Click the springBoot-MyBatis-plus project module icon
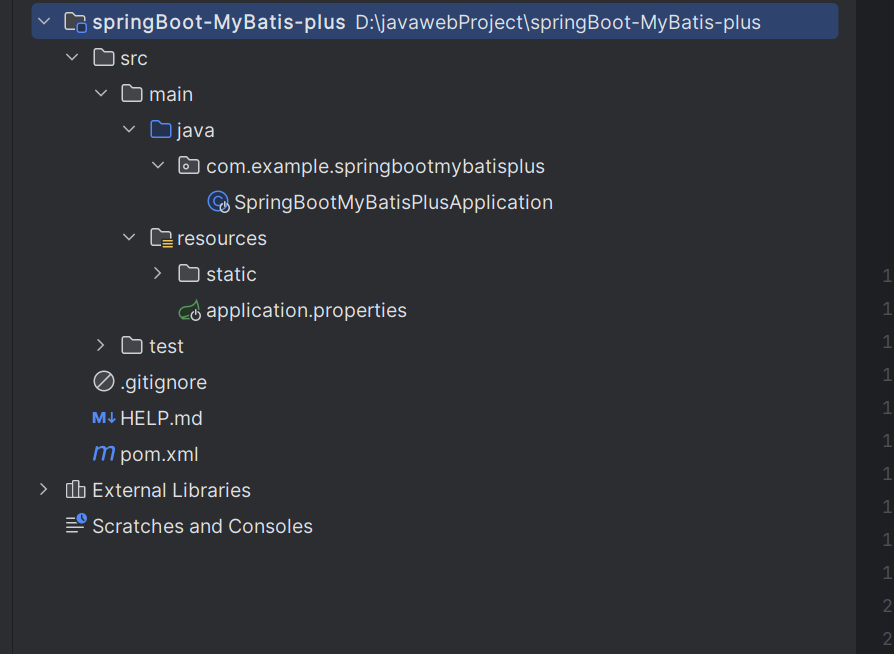 pos(75,22)
